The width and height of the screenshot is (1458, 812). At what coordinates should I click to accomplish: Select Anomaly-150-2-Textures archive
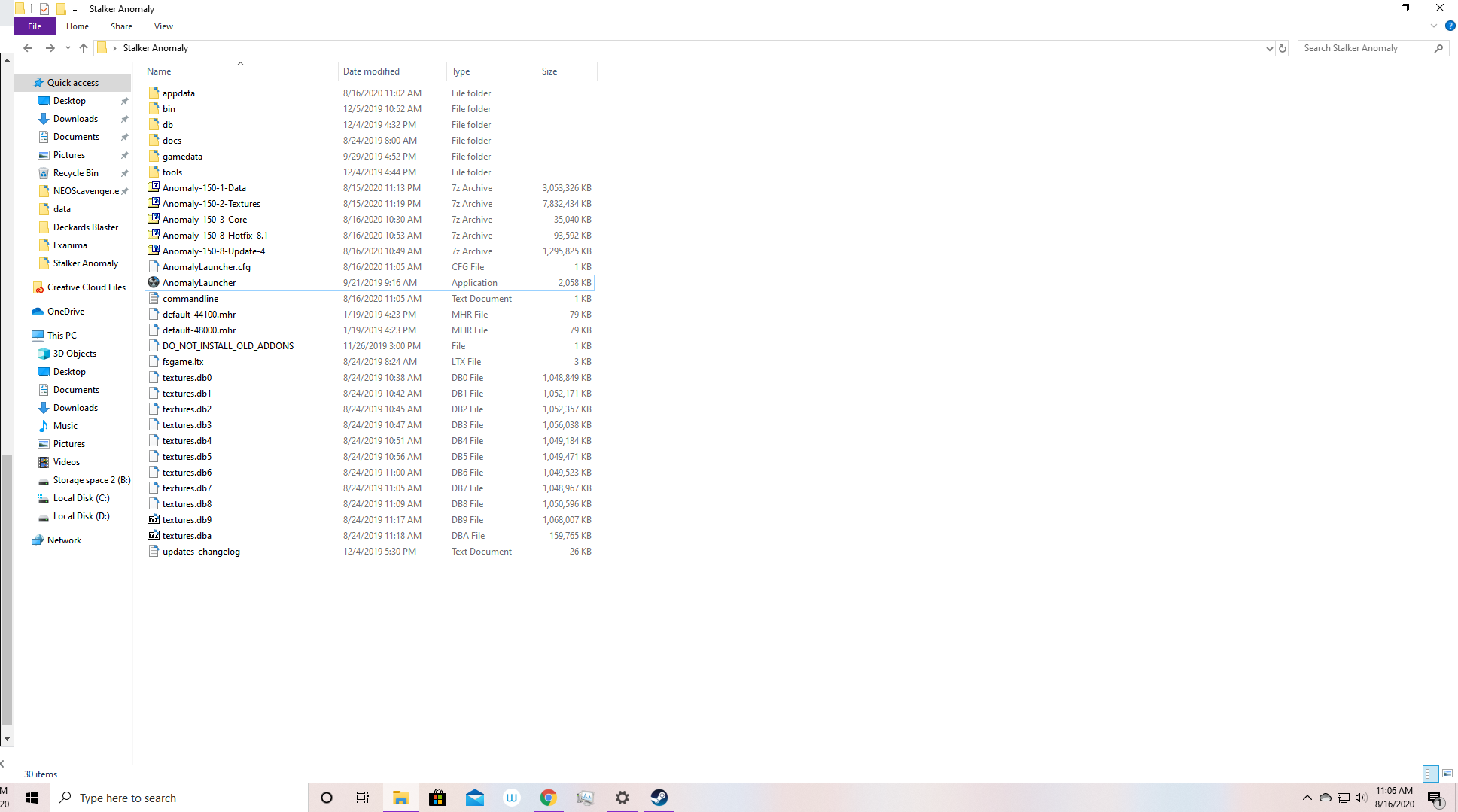[x=212, y=204]
